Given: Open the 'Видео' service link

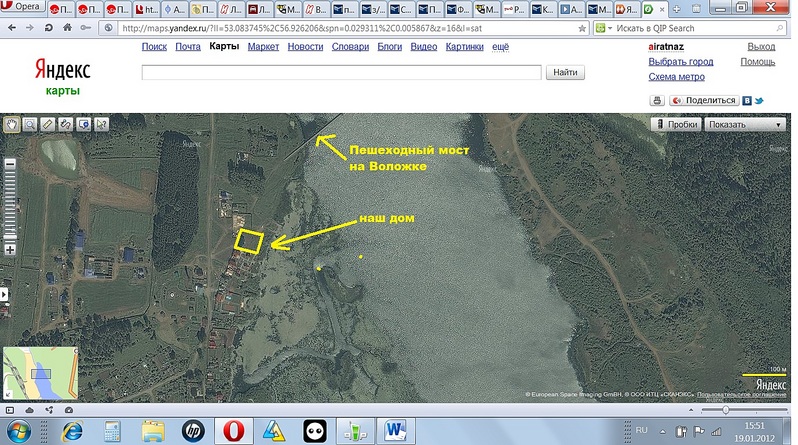Looking at the screenshot, I should tap(423, 47).
